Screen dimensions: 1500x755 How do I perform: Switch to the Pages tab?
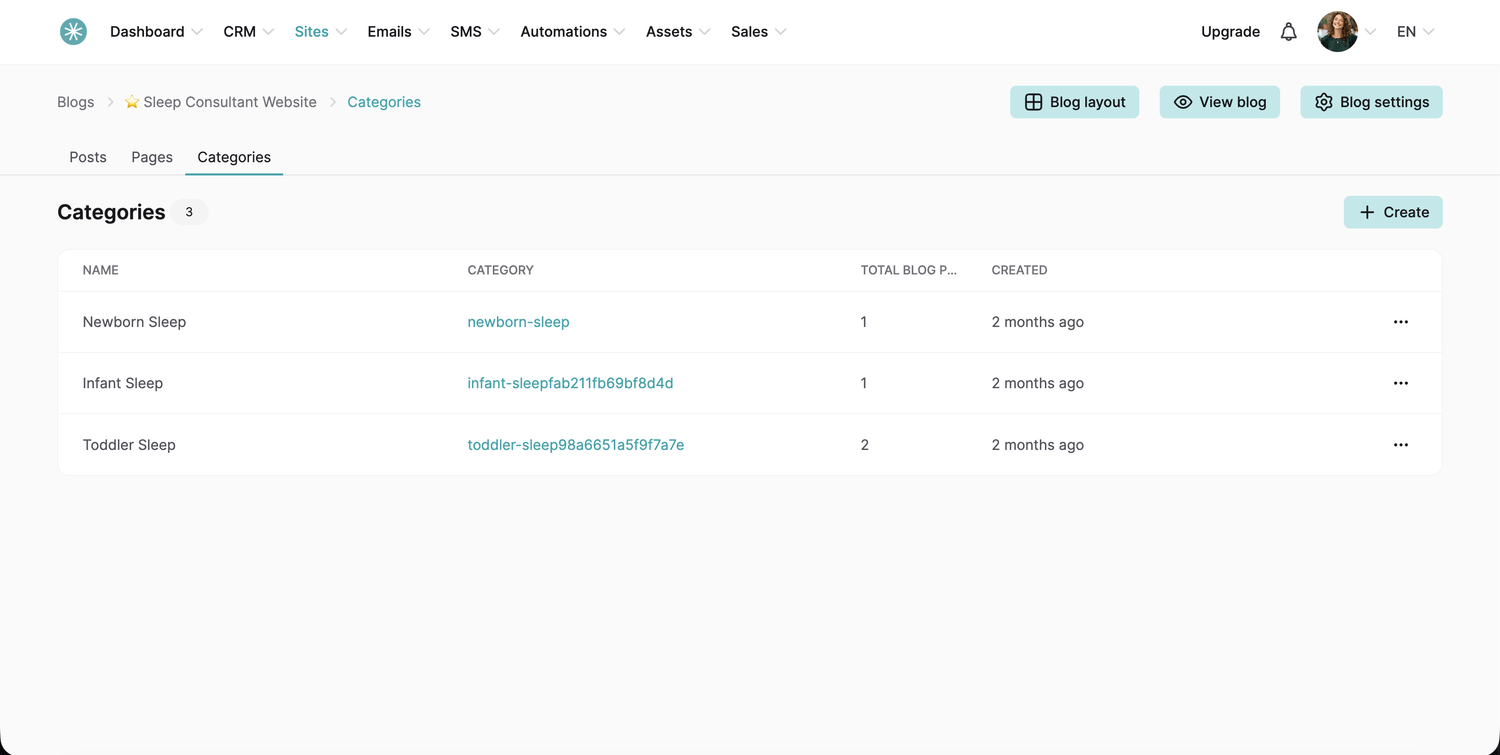(152, 157)
